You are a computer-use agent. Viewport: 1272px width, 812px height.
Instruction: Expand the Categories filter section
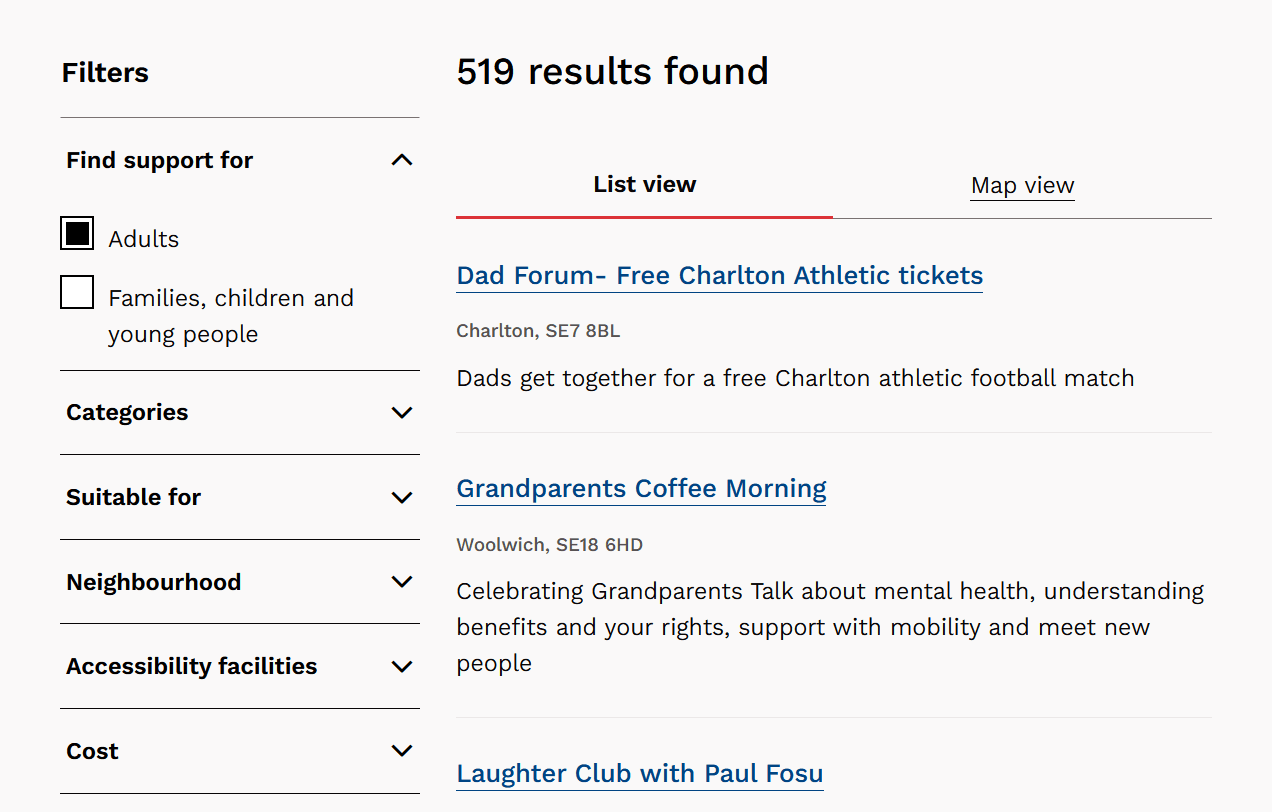240,412
